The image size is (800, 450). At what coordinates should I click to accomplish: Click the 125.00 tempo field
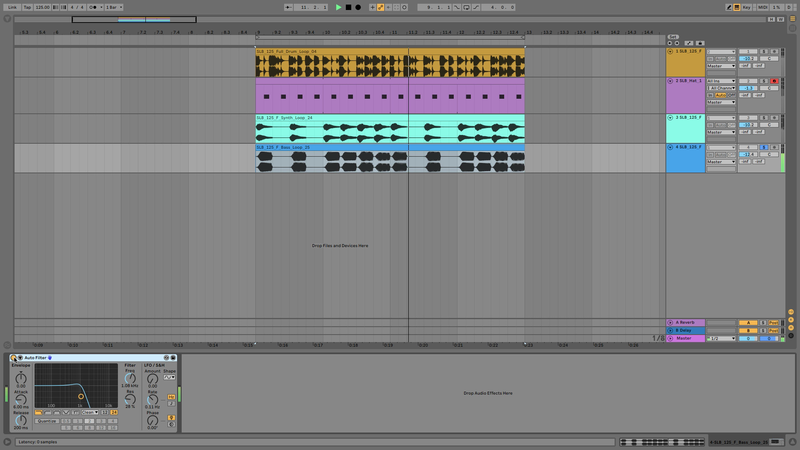(42, 7)
